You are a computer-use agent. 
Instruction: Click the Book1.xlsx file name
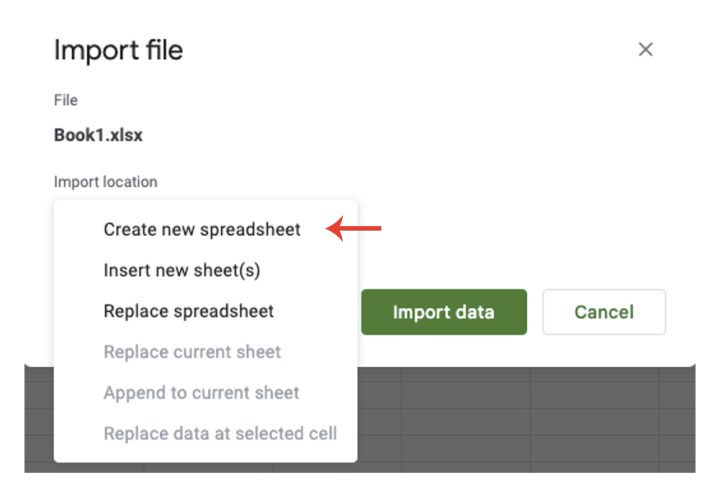click(98, 135)
